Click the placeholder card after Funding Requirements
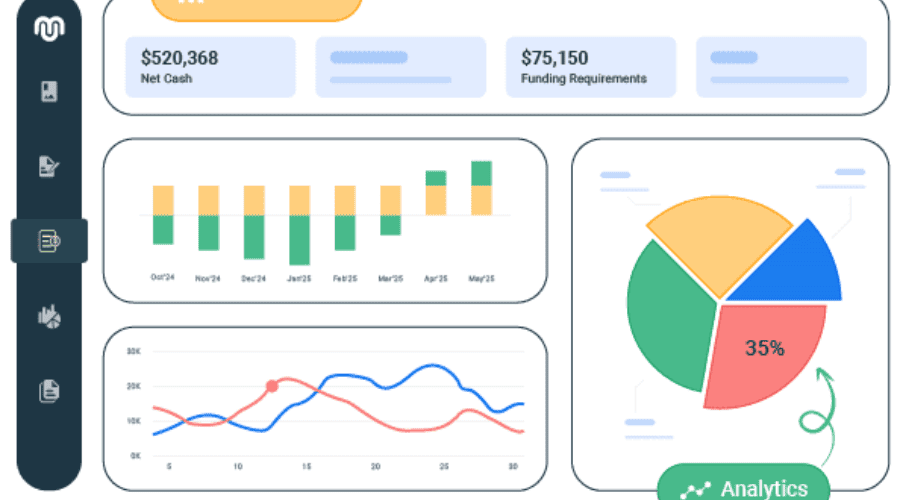900x500 pixels. tap(781, 67)
